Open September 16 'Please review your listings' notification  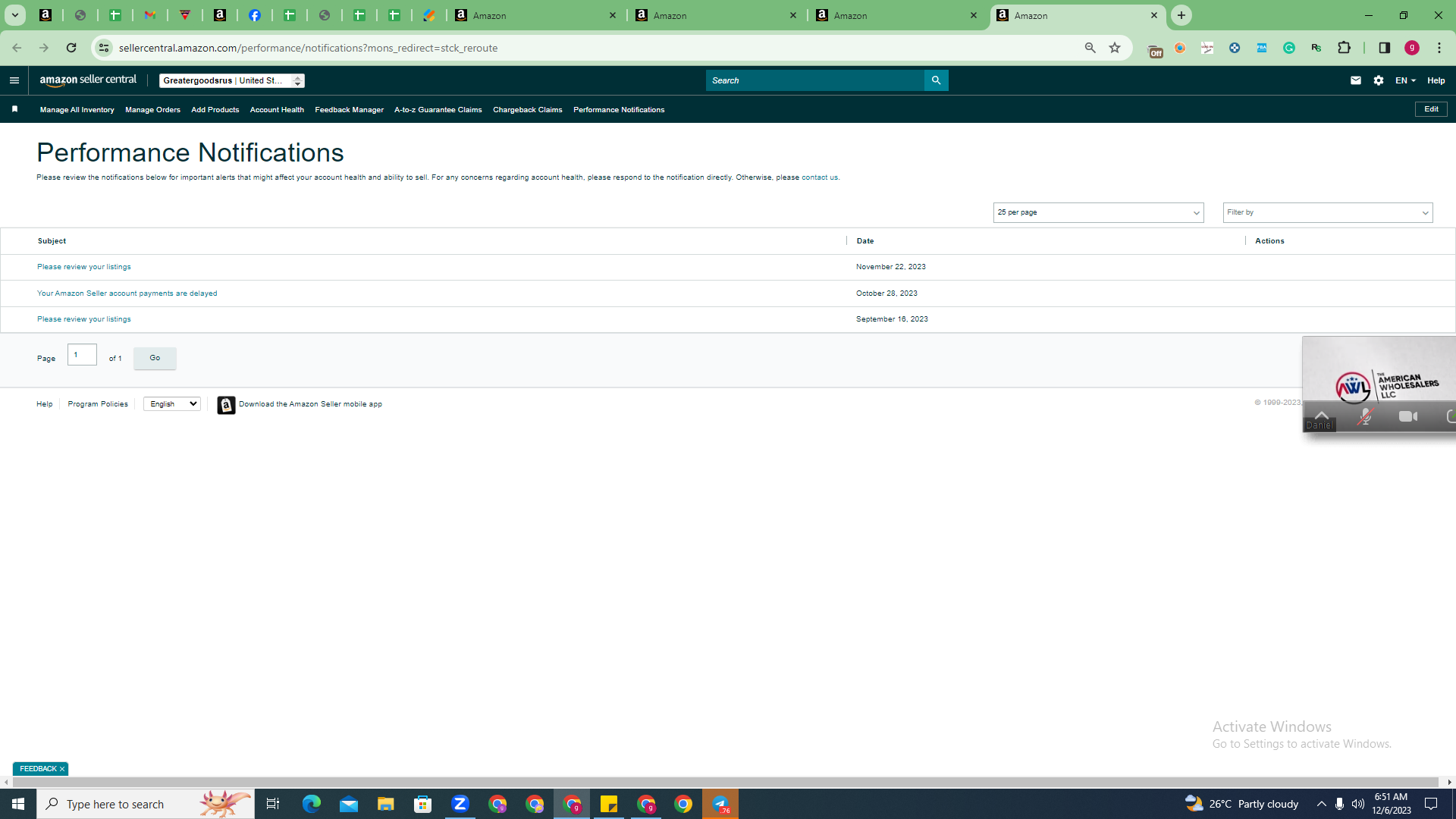tap(83, 319)
